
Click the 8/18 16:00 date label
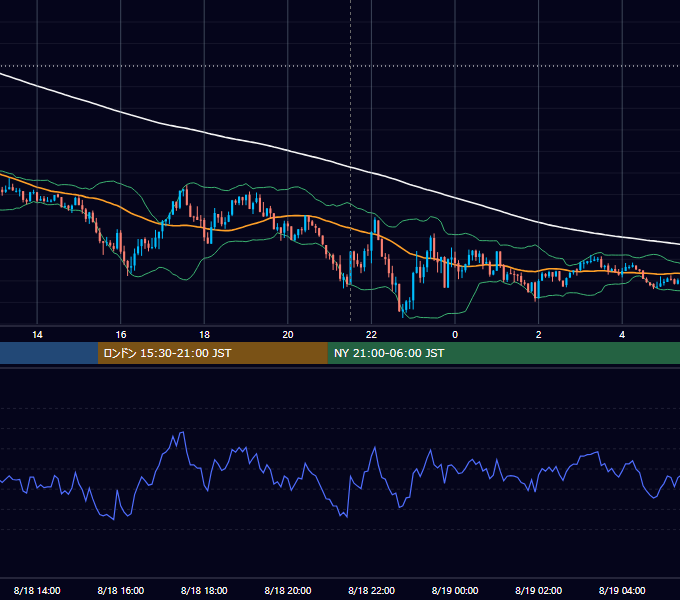tap(121, 590)
